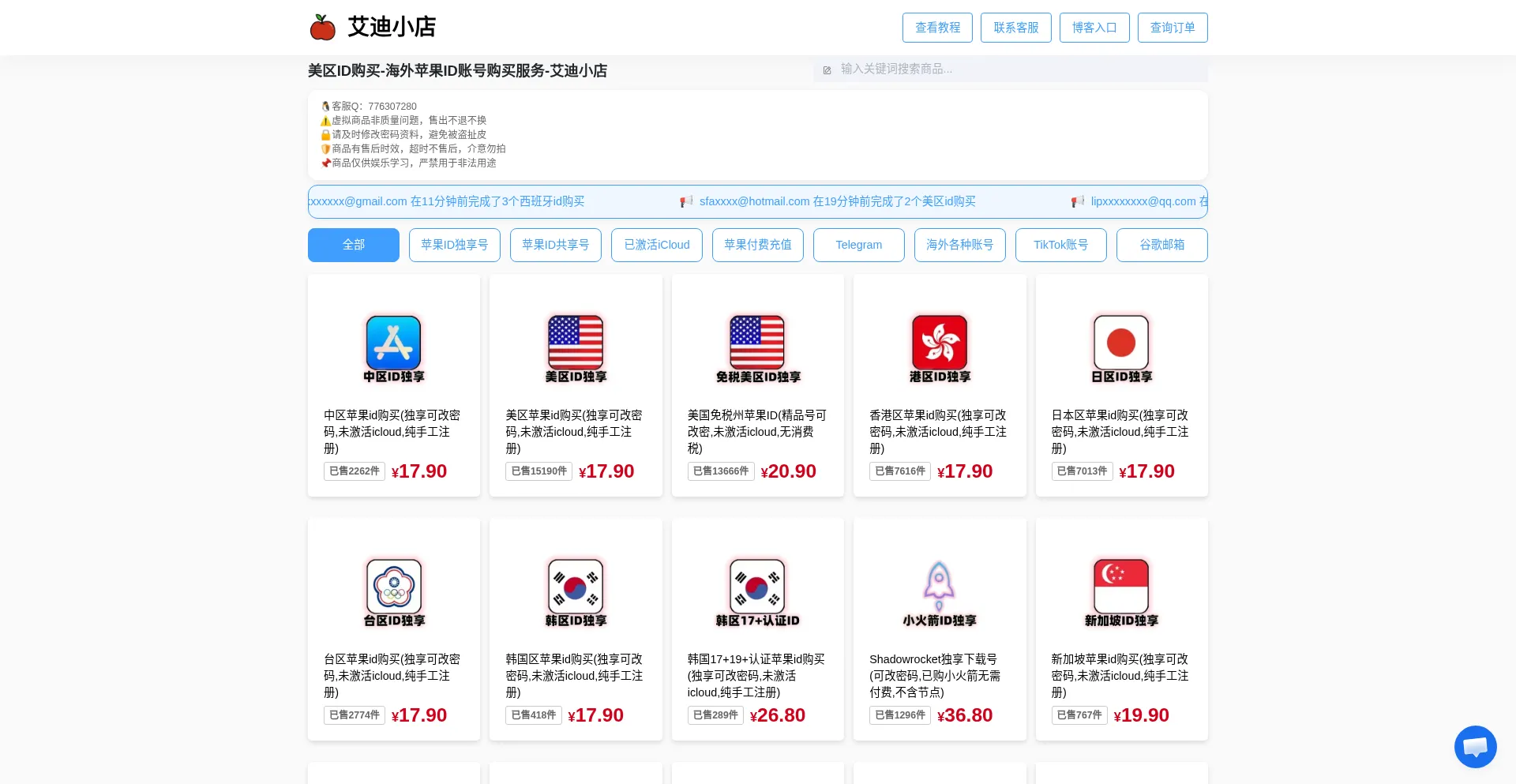Open the blue chat support bubble

click(1475, 746)
